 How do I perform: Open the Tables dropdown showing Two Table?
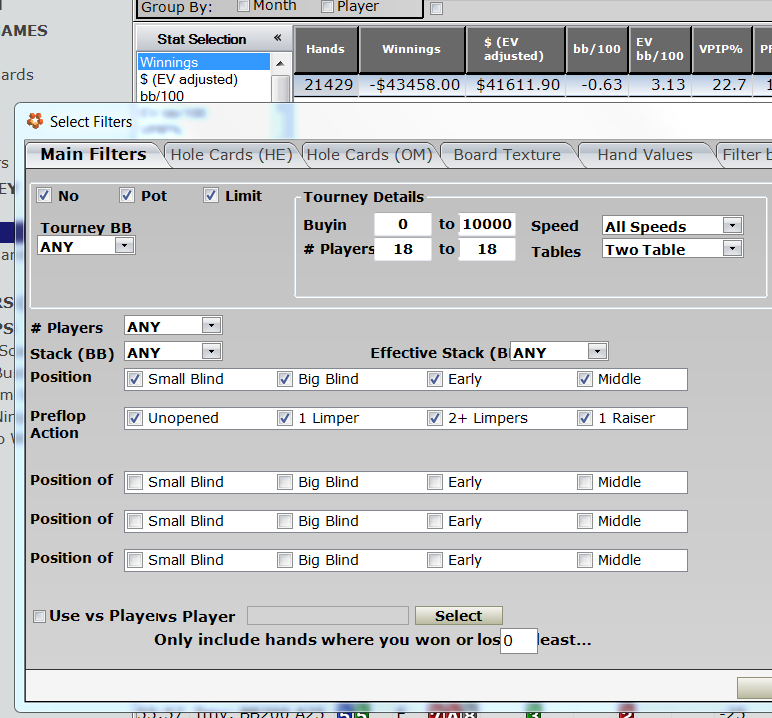[733, 249]
